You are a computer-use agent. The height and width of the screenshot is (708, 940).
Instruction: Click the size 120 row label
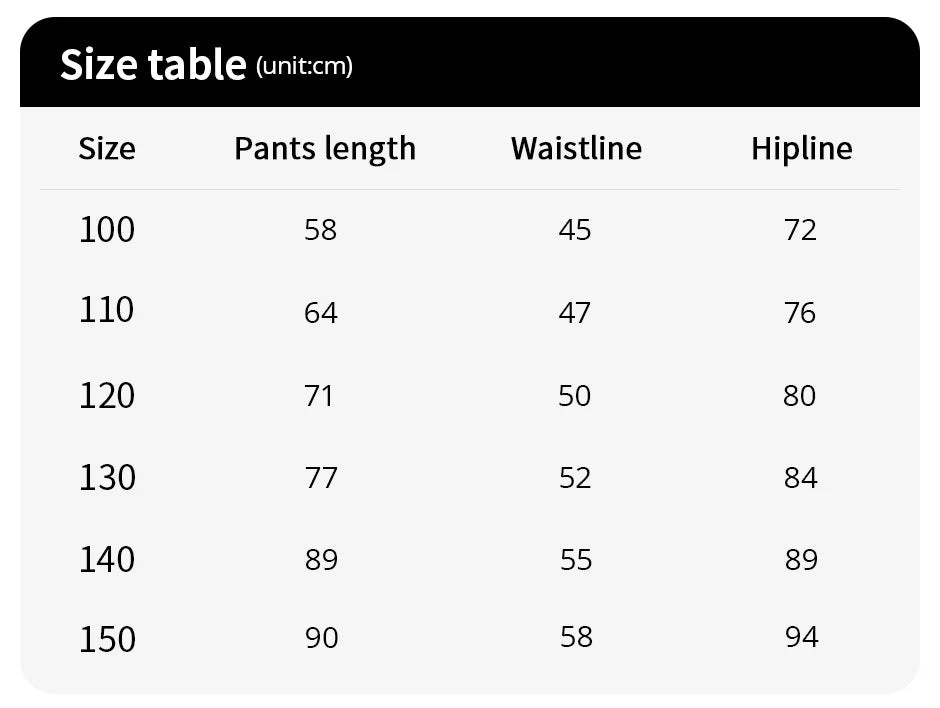[107, 395]
